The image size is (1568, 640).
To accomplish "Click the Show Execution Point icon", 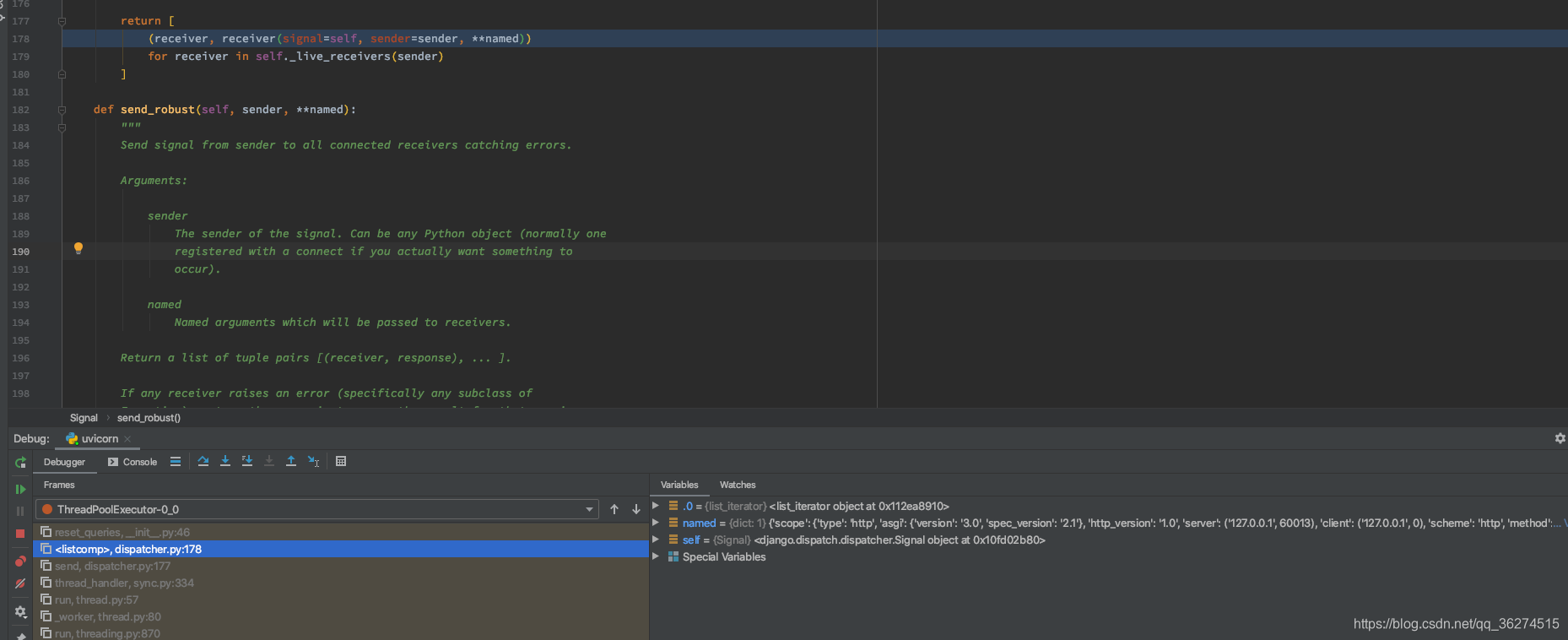I will (176, 461).
